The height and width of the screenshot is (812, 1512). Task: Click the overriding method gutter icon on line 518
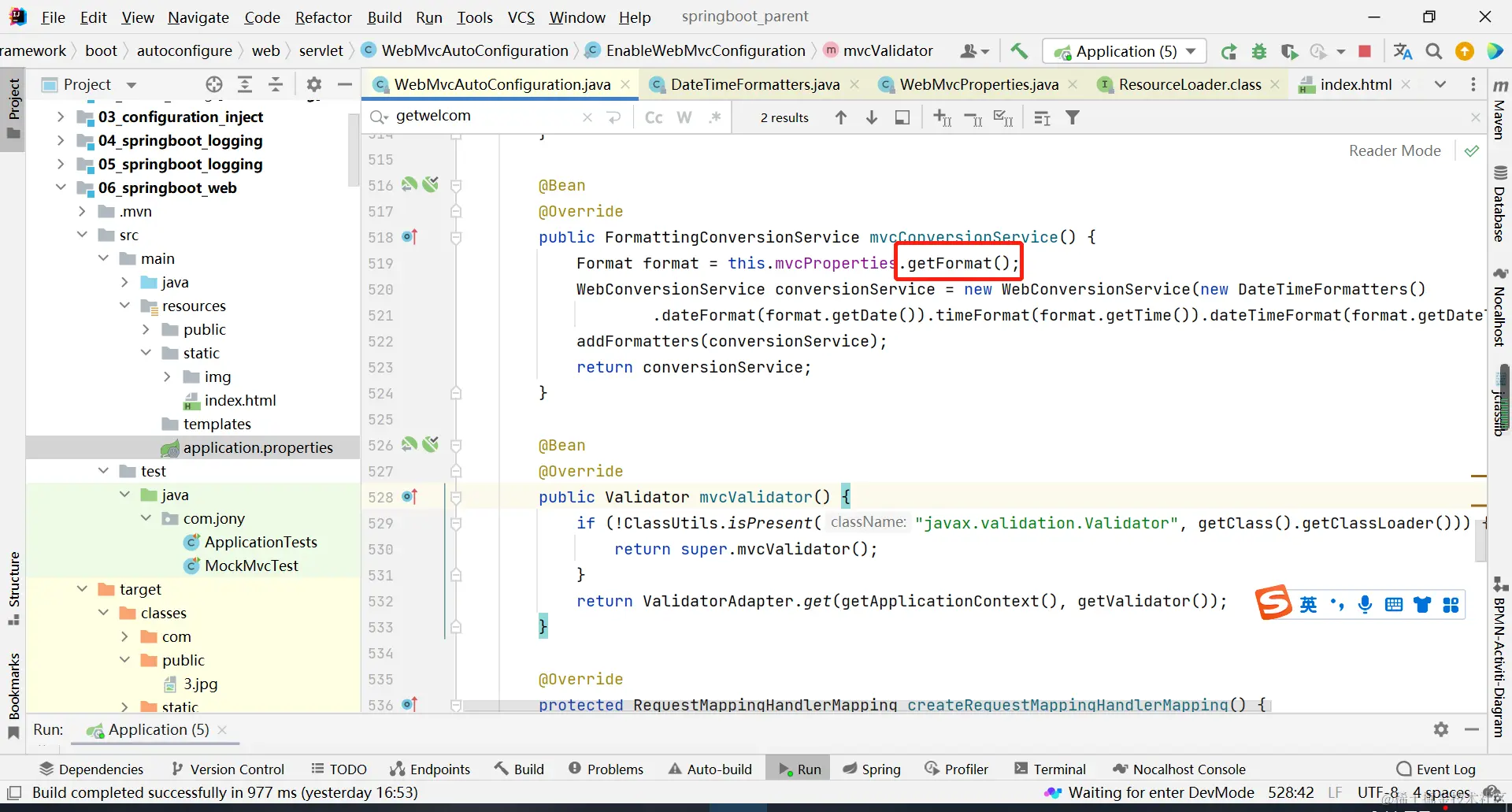(x=409, y=236)
